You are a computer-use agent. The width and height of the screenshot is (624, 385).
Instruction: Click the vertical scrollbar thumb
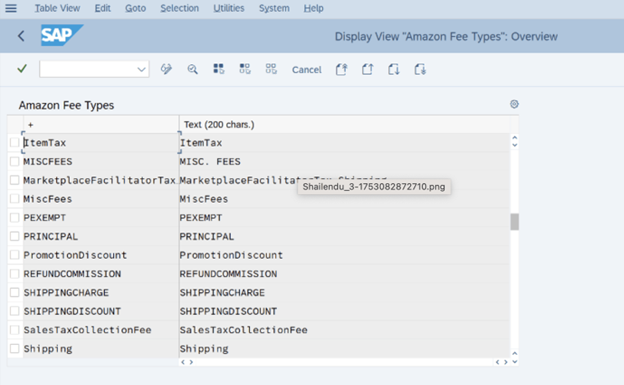[515, 222]
